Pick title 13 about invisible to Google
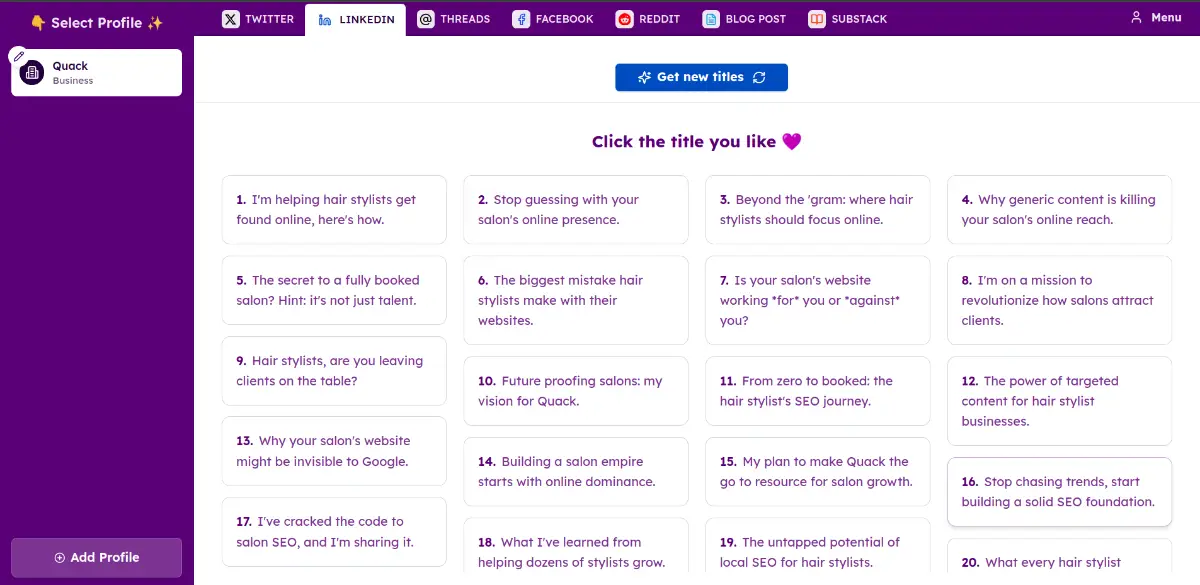Viewport: 1200px width, 585px height. (x=334, y=451)
